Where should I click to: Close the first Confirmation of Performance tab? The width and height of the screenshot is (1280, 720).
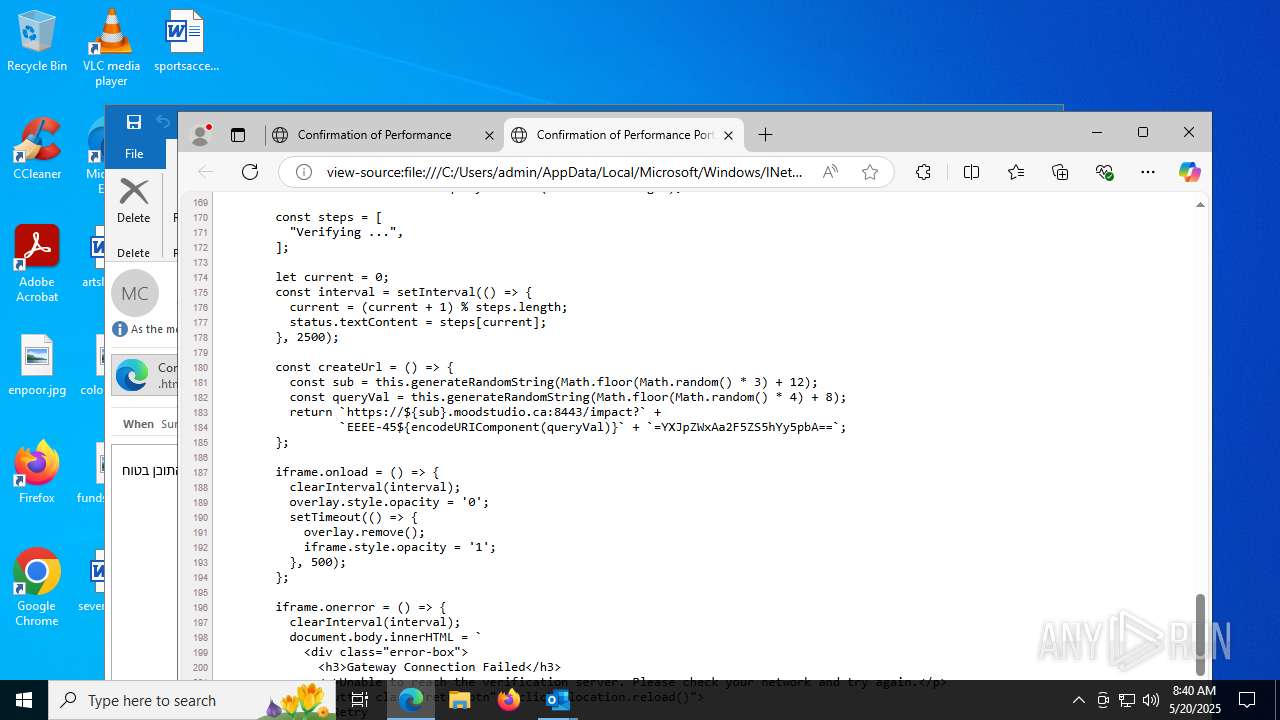point(489,135)
